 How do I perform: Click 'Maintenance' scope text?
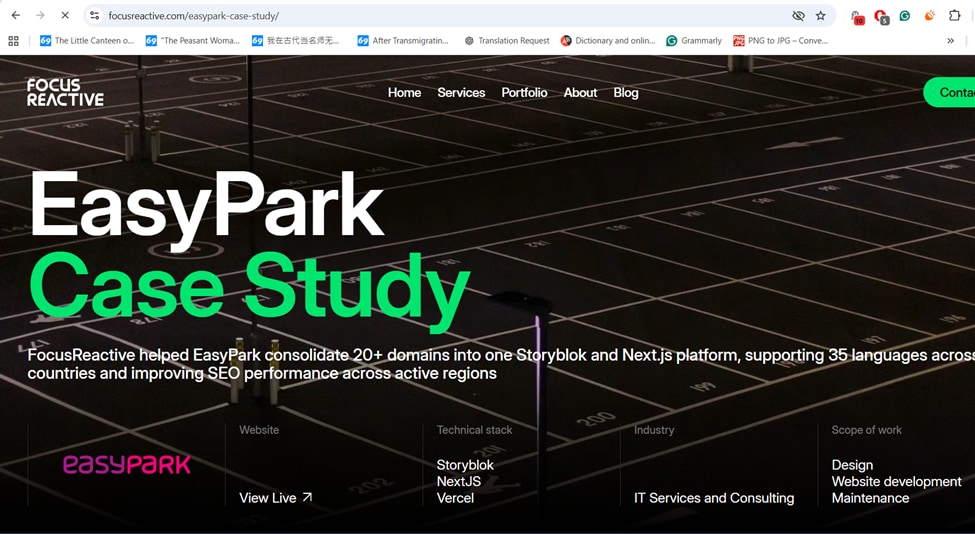coord(870,498)
